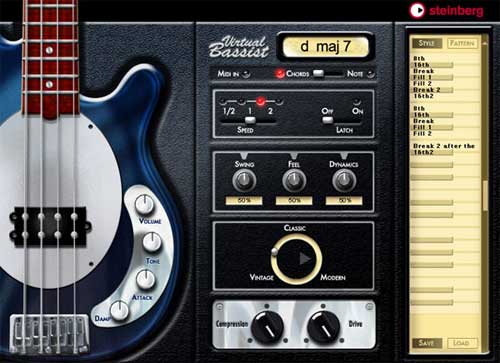The width and height of the screenshot is (500, 363).
Task: Click the Speed slider handle
Action: click(x=250, y=120)
